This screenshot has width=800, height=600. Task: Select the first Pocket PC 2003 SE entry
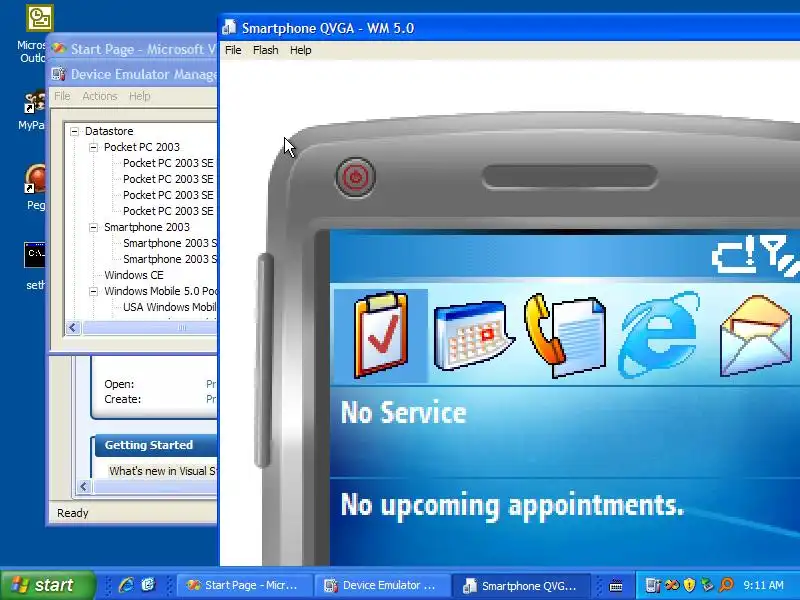tap(169, 163)
